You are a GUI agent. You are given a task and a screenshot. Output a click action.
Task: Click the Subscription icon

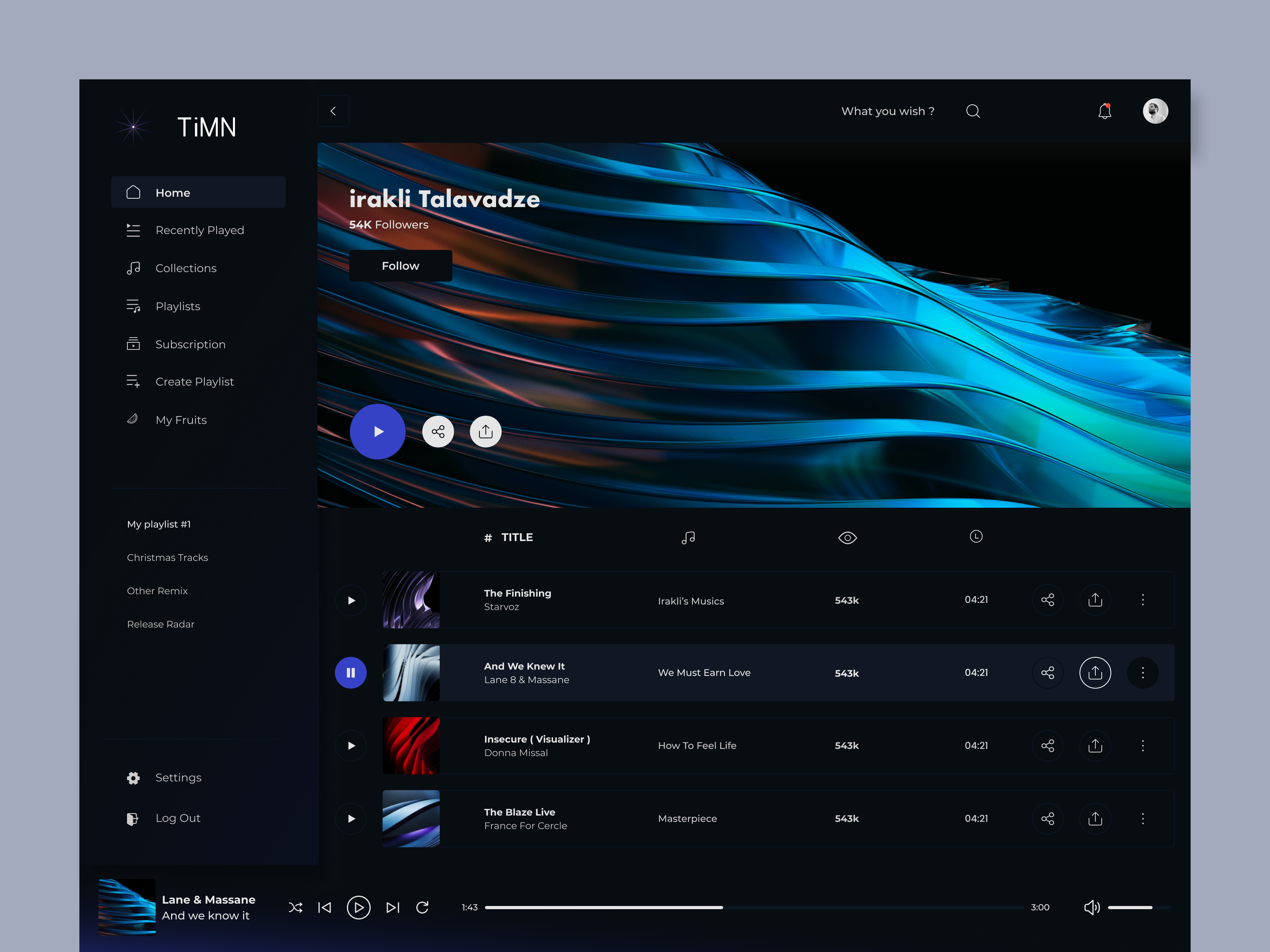coord(133,344)
